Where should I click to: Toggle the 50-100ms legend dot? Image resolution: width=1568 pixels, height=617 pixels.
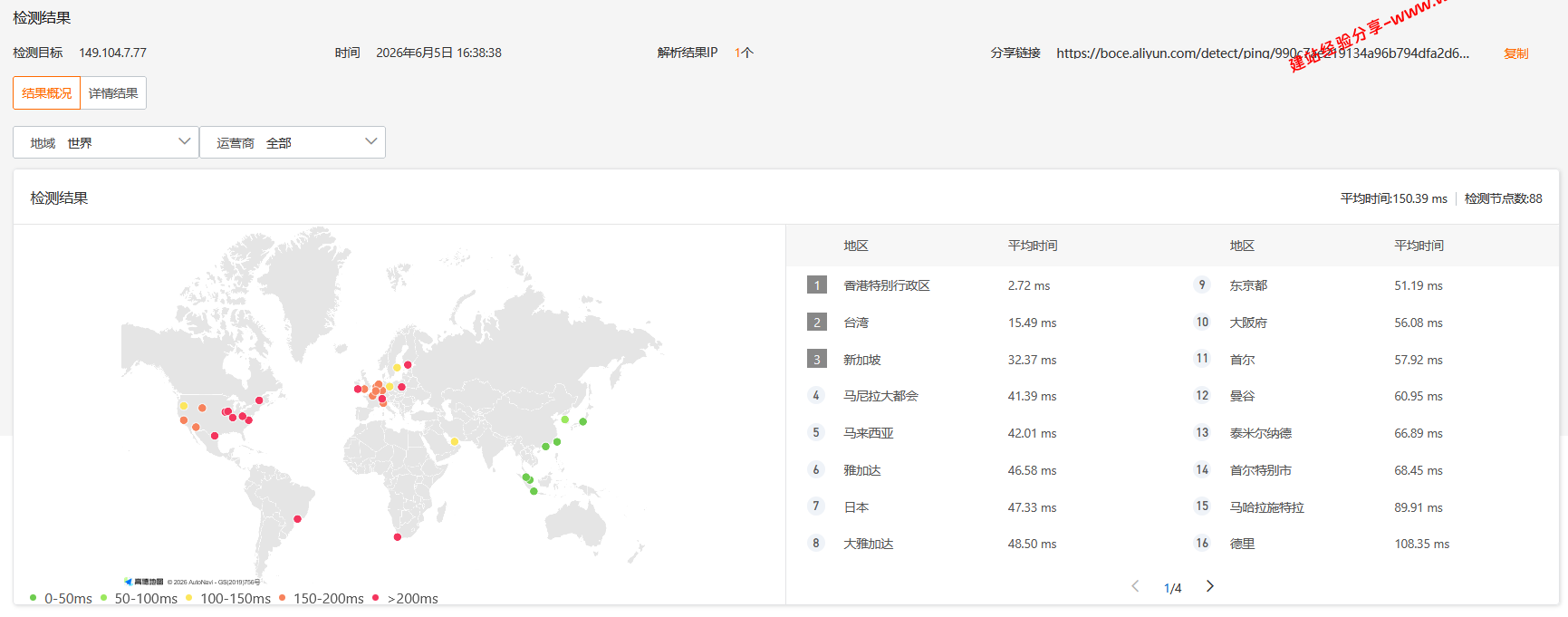point(104,597)
